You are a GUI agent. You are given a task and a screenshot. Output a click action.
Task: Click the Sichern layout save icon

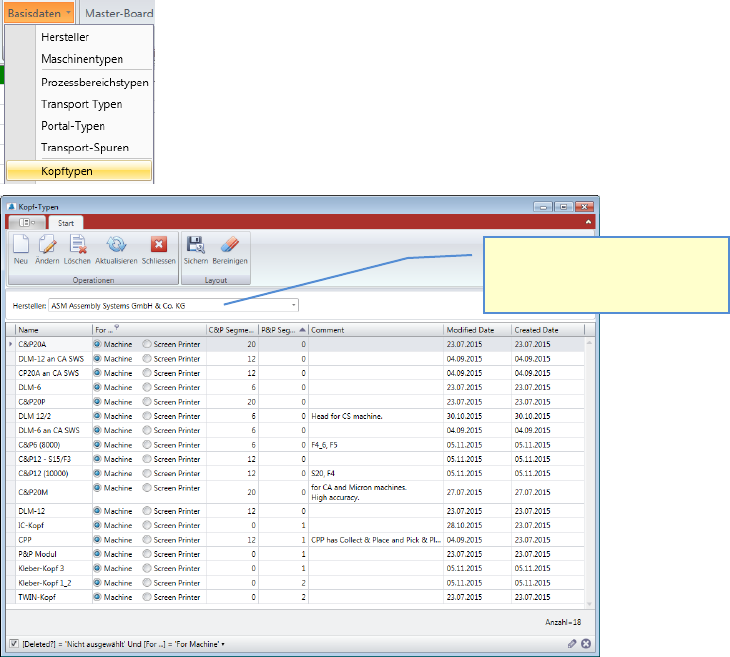(196, 244)
